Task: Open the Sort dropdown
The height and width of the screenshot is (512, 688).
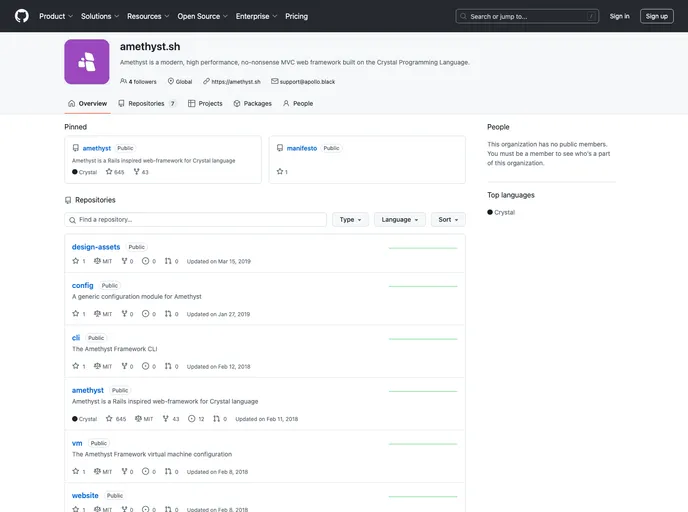Action: click(448, 219)
